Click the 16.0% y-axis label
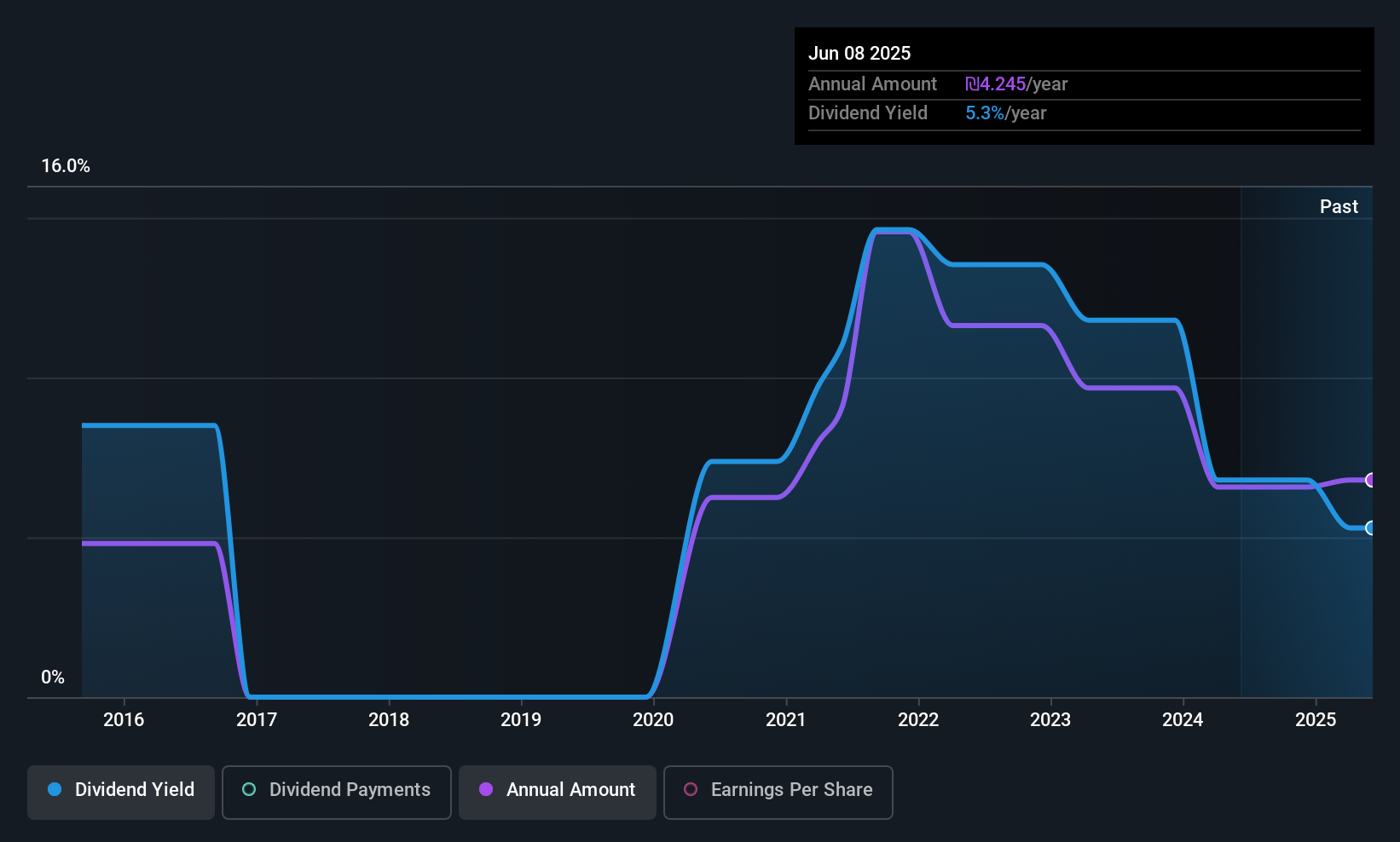Screen dimensions: 1400x842 click(x=66, y=166)
